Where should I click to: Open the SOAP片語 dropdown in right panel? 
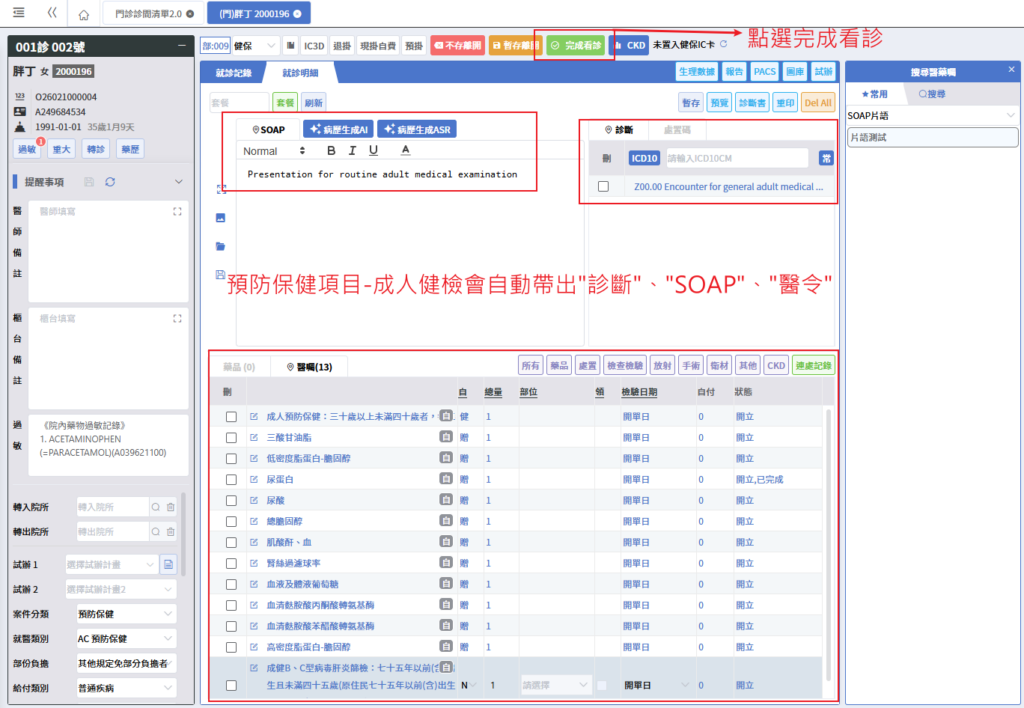[x=931, y=115]
